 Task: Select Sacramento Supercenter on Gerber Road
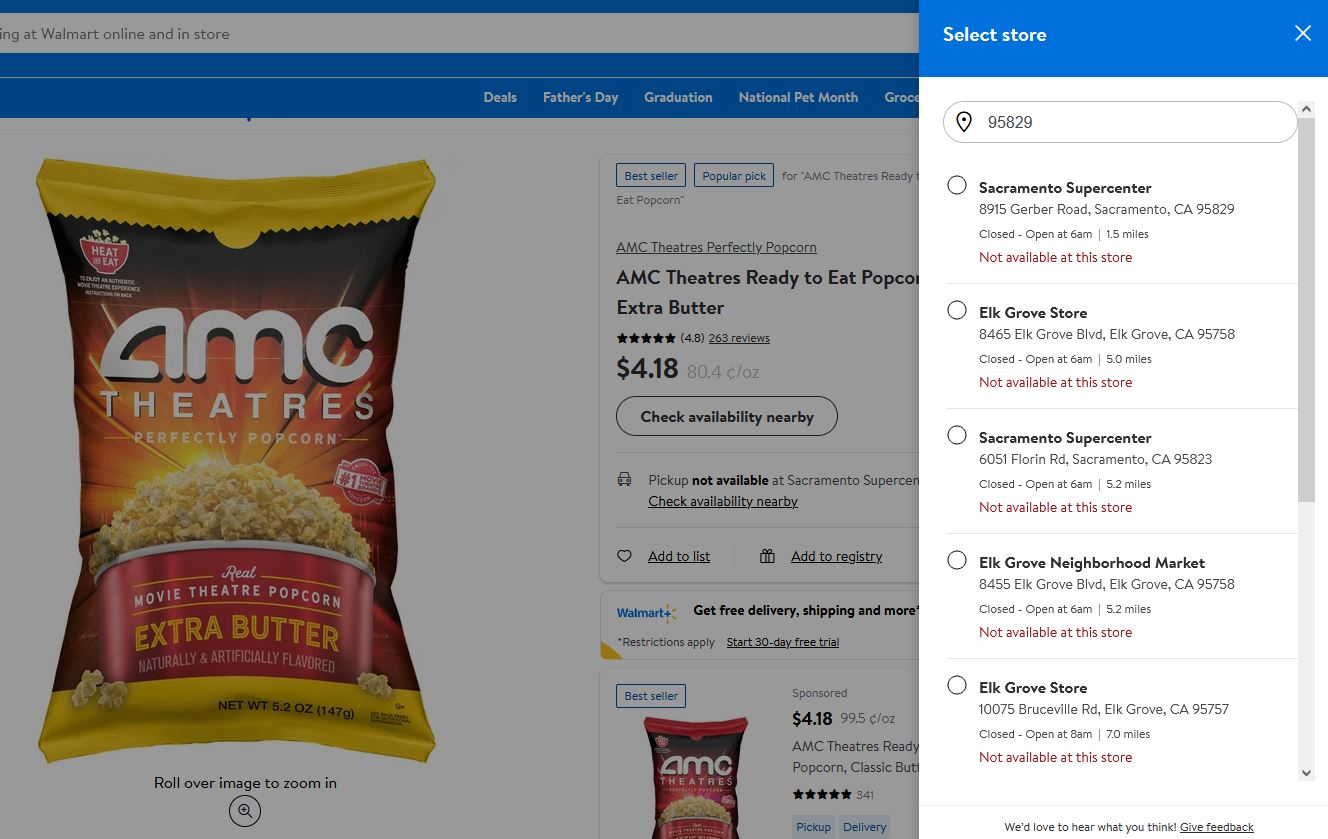pos(957,185)
